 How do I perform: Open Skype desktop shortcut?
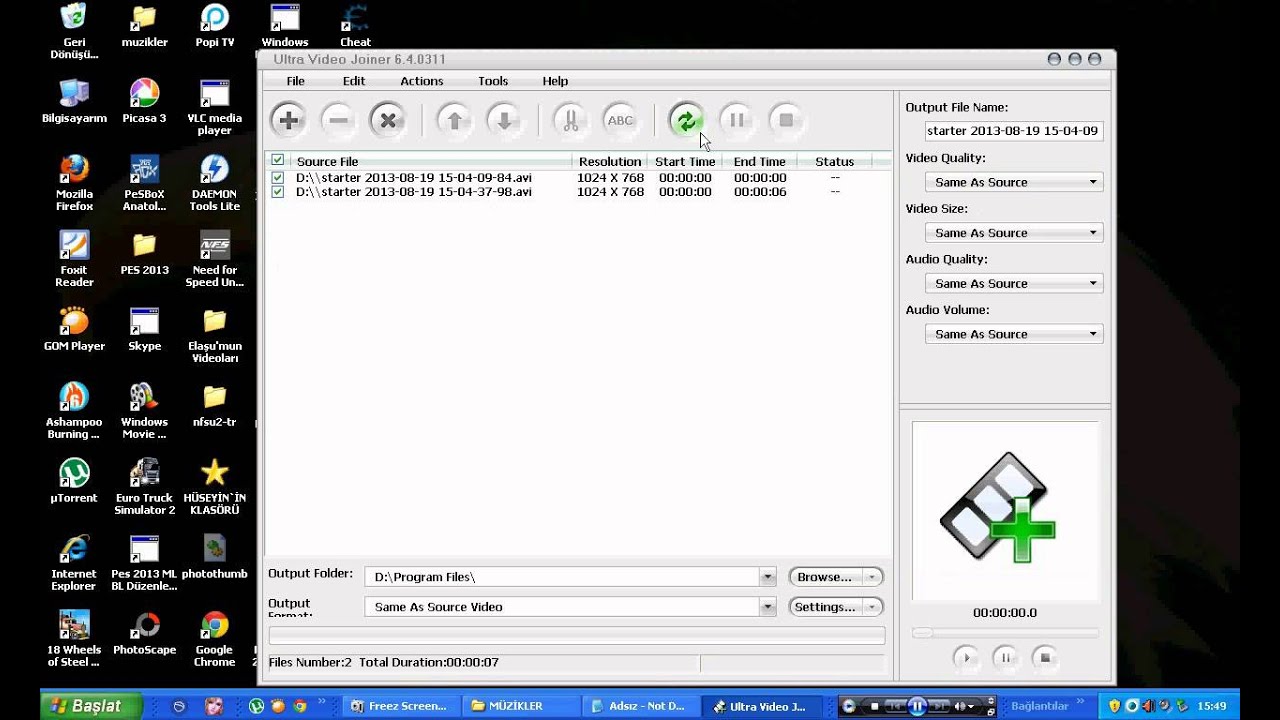(x=144, y=330)
